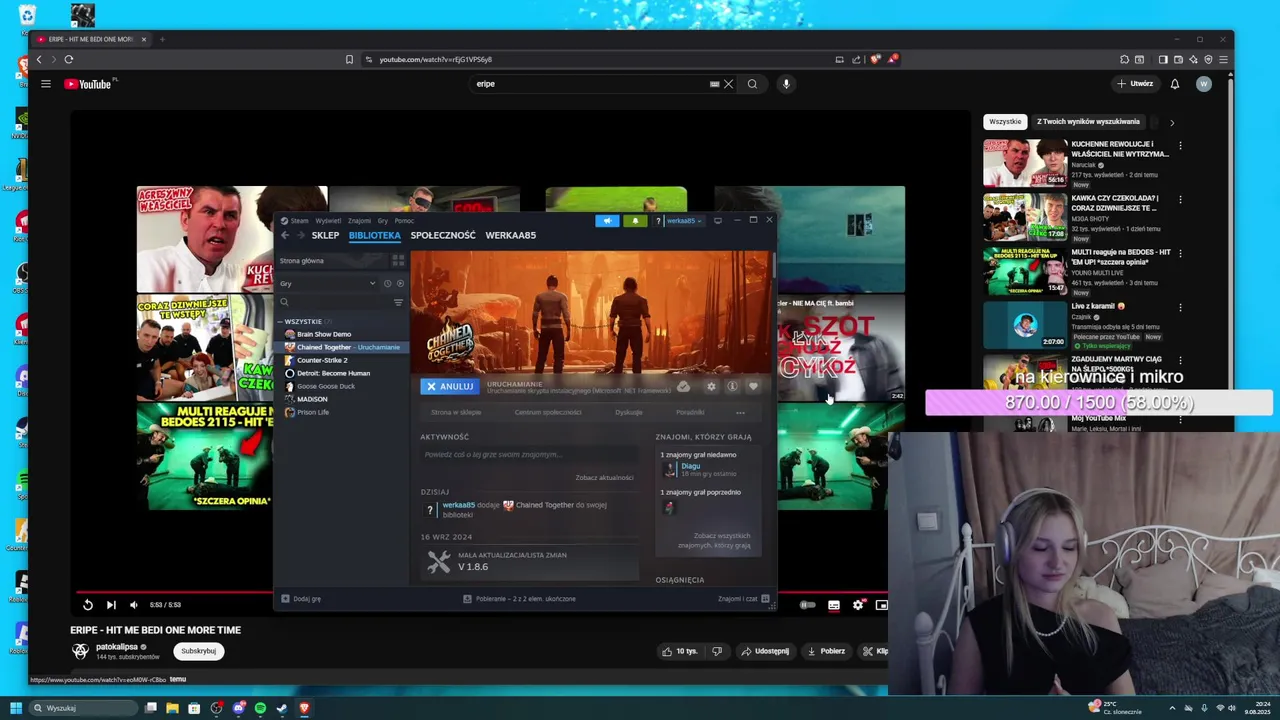Open more game links ellipsis
Screen dimensions: 1280x720
pyautogui.click(x=740, y=412)
